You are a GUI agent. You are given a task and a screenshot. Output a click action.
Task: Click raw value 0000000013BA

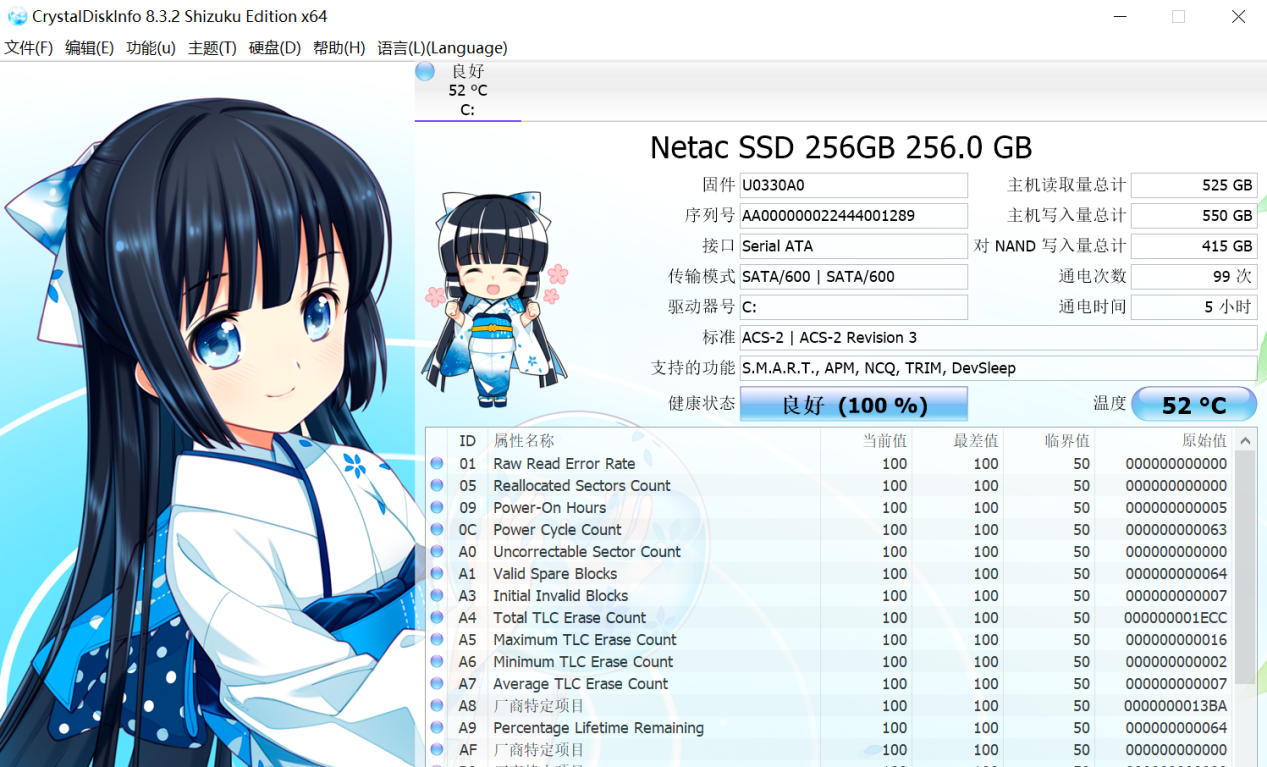click(1176, 705)
